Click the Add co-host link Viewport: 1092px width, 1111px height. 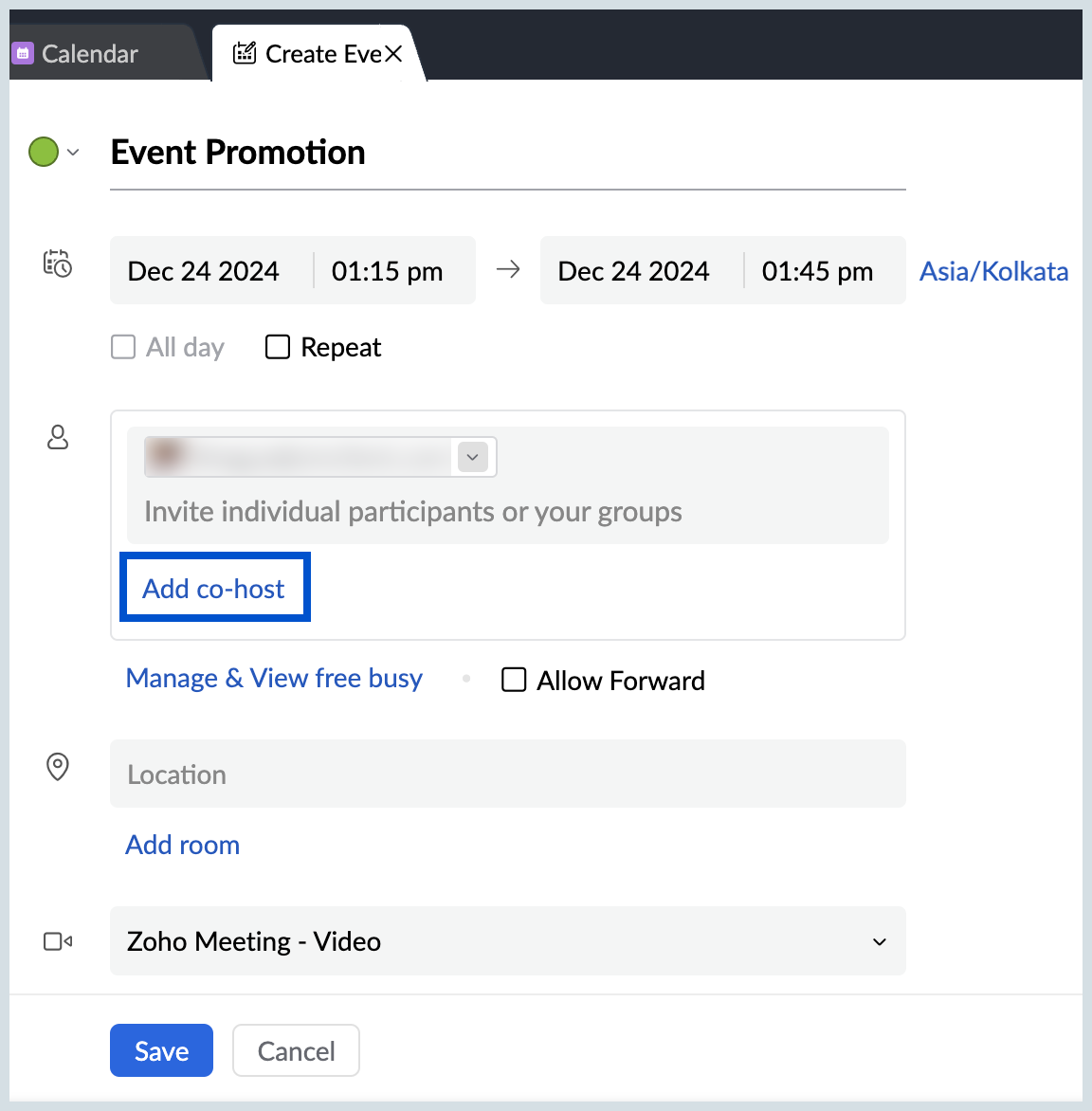coord(213,588)
